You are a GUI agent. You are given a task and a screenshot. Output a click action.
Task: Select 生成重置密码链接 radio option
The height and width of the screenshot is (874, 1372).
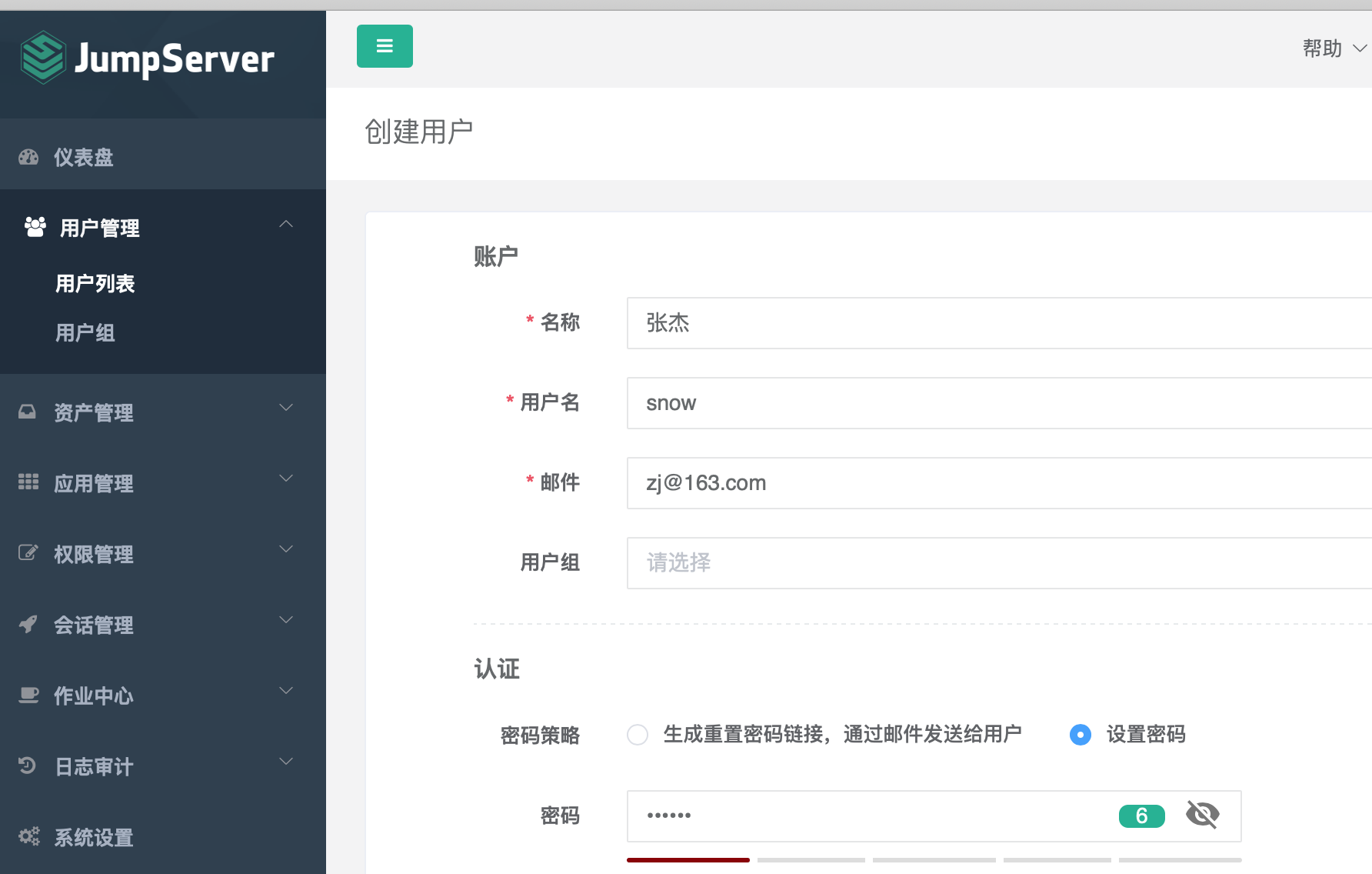(x=638, y=735)
